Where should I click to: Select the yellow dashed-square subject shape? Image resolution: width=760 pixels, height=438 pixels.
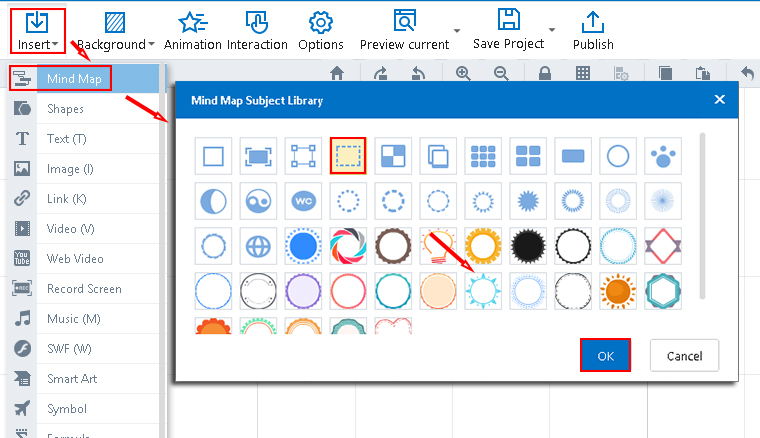click(348, 155)
